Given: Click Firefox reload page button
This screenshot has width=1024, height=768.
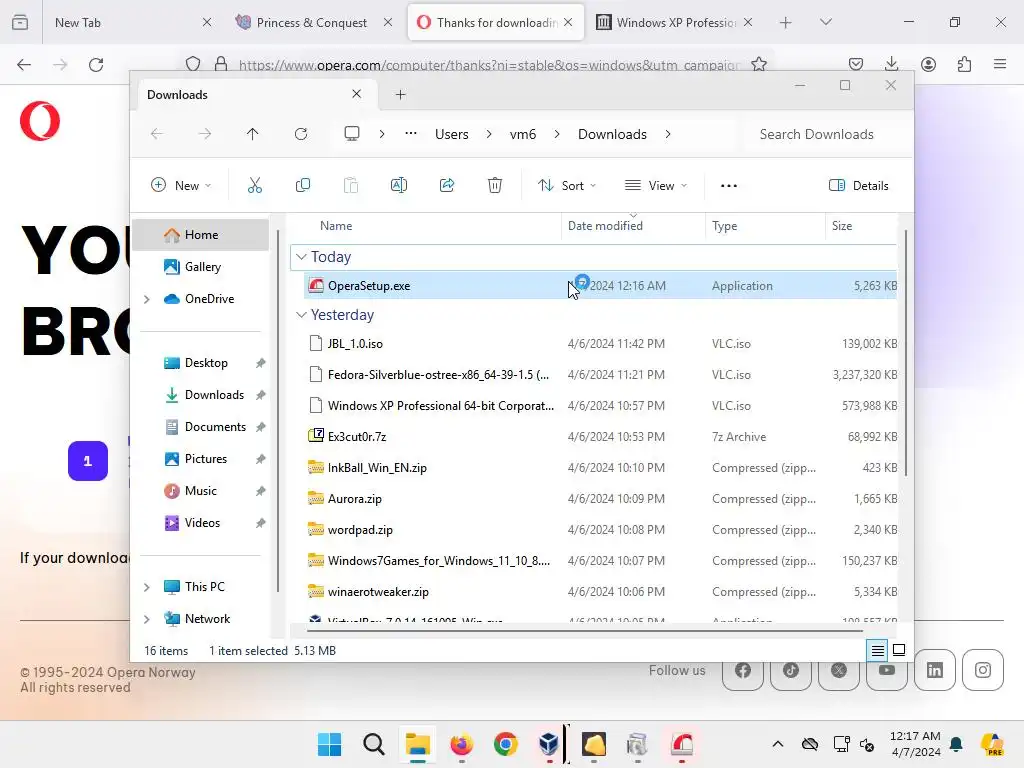Looking at the screenshot, I should click(96, 64).
